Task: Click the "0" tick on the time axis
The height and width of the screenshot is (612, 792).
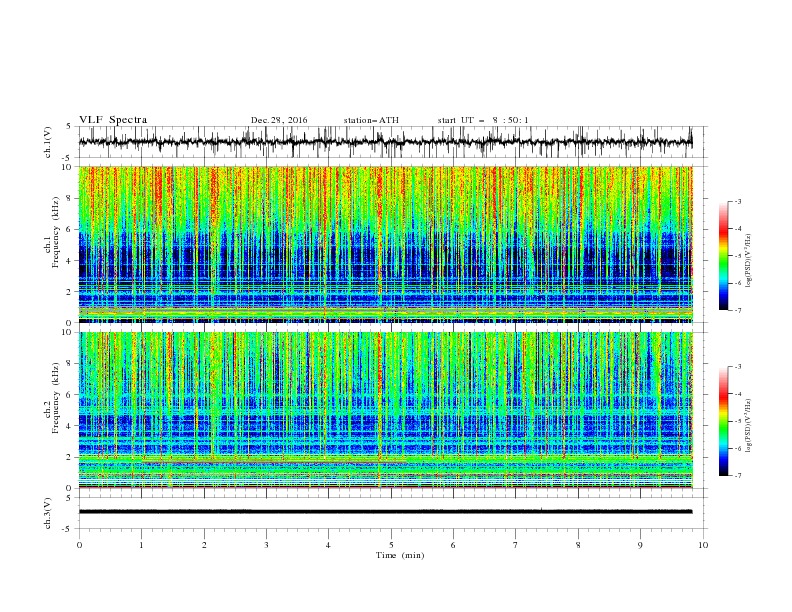Action: click(x=79, y=545)
